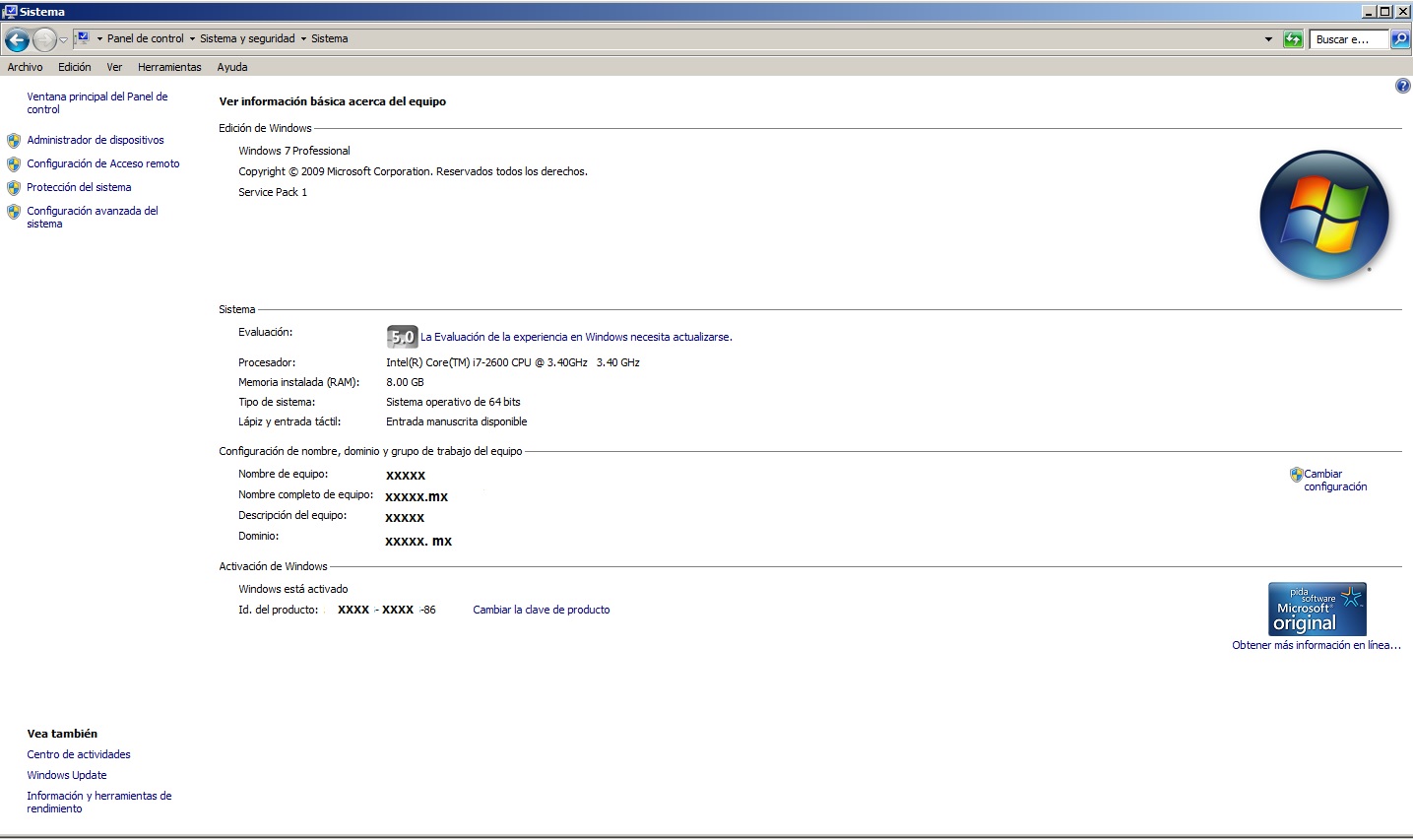Close the Sistema window
This screenshot has width=1413, height=840.
click(1402, 11)
